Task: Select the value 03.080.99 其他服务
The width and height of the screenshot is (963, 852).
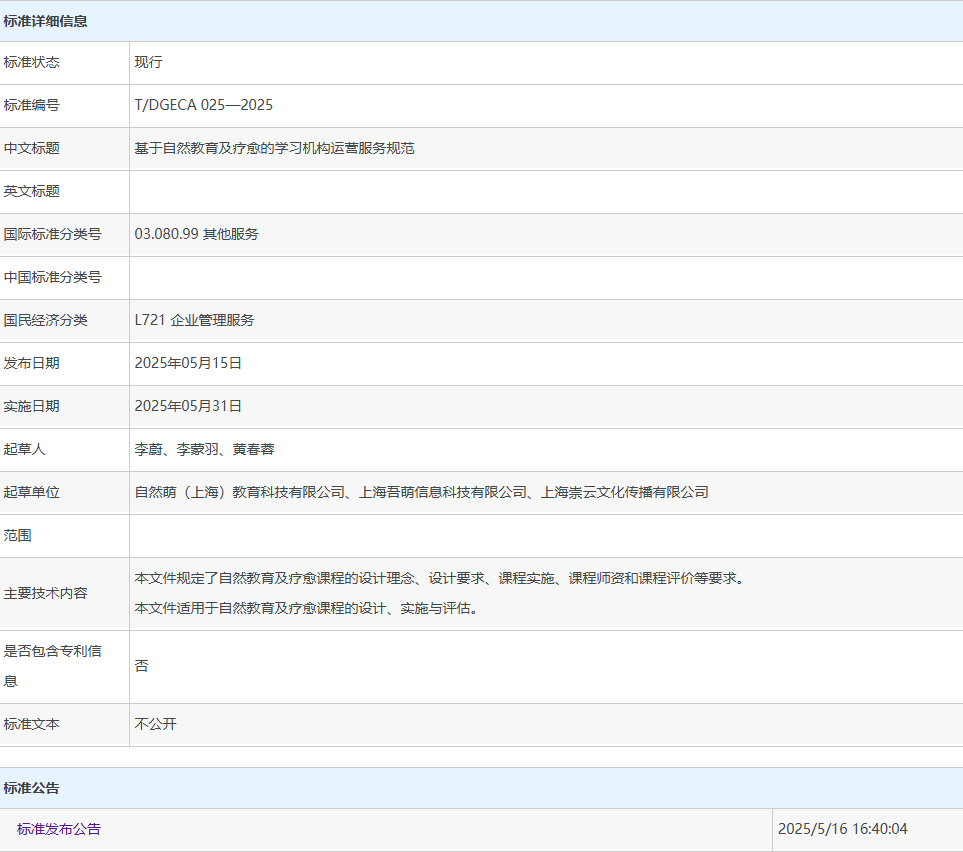Action: (197, 234)
